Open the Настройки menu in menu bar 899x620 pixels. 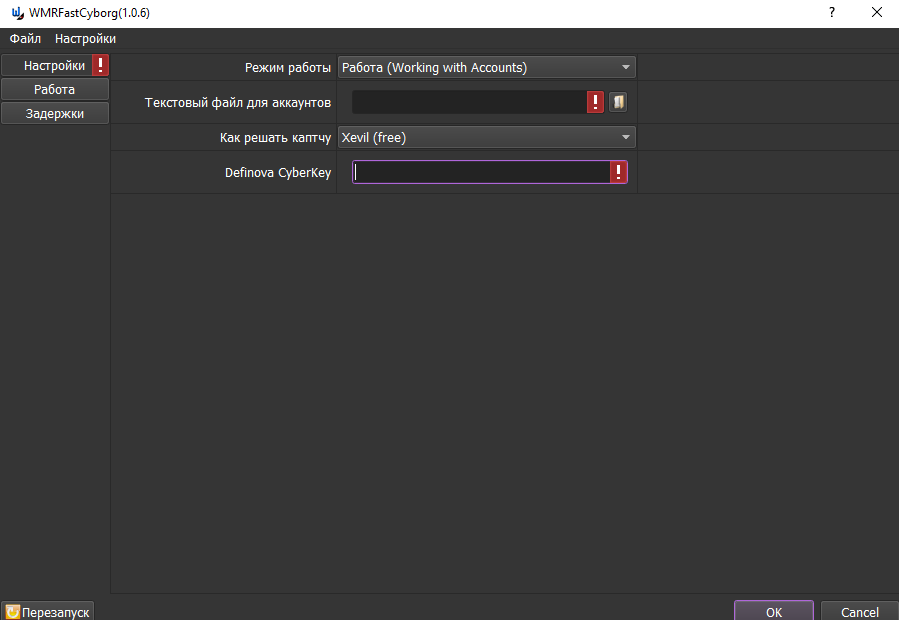coord(85,39)
